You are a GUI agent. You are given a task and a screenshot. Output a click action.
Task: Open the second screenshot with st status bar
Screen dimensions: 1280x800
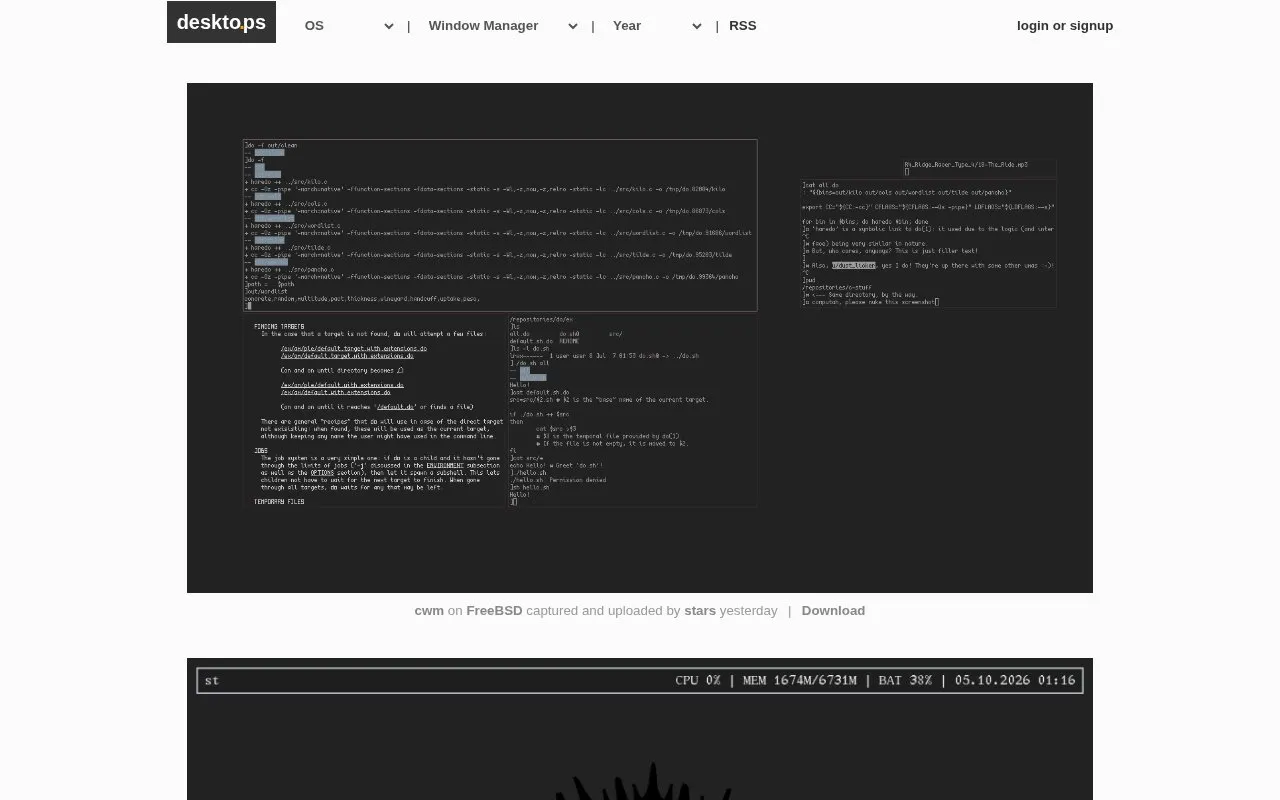coord(640,729)
